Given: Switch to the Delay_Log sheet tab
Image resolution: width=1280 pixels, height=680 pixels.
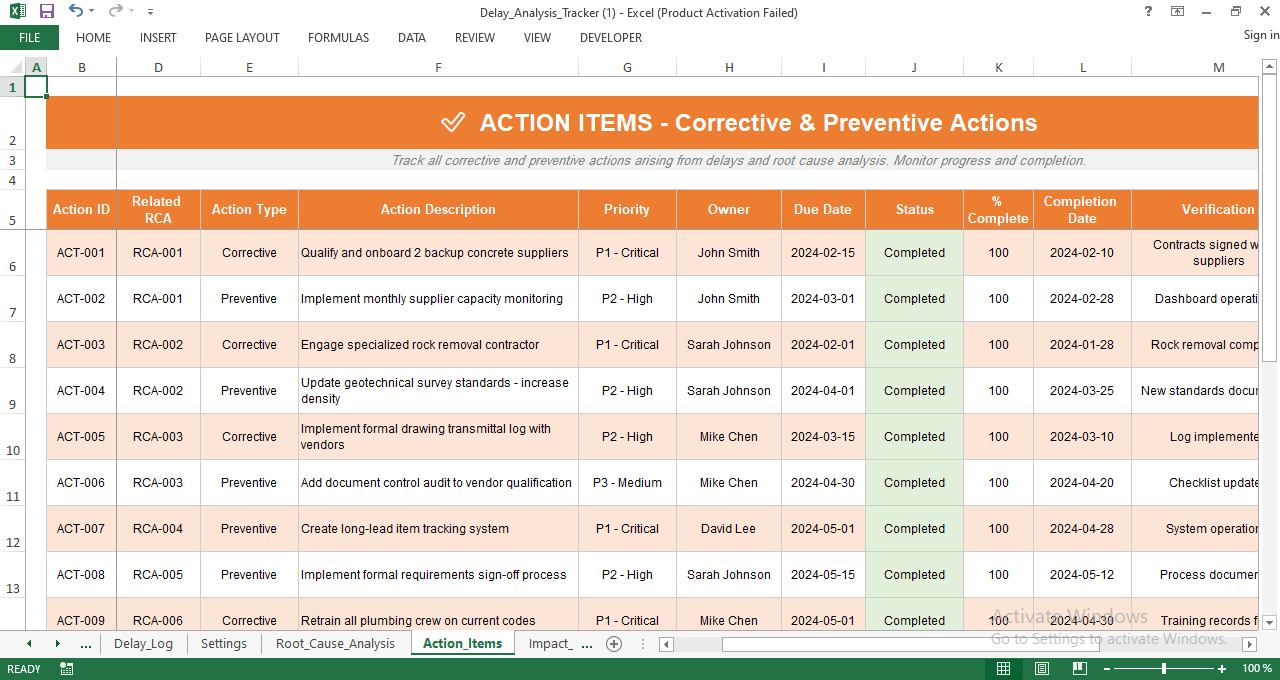Looking at the screenshot, I should pos(144,644).
